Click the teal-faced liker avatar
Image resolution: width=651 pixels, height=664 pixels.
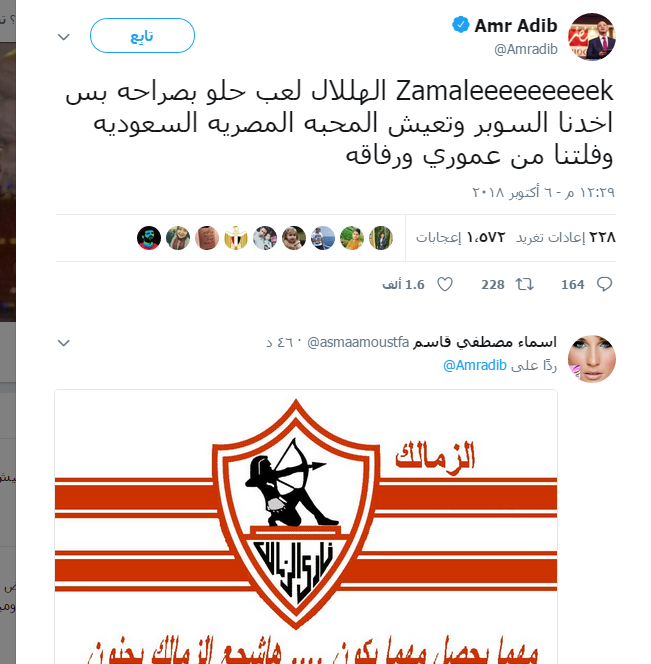coord(149,238)
